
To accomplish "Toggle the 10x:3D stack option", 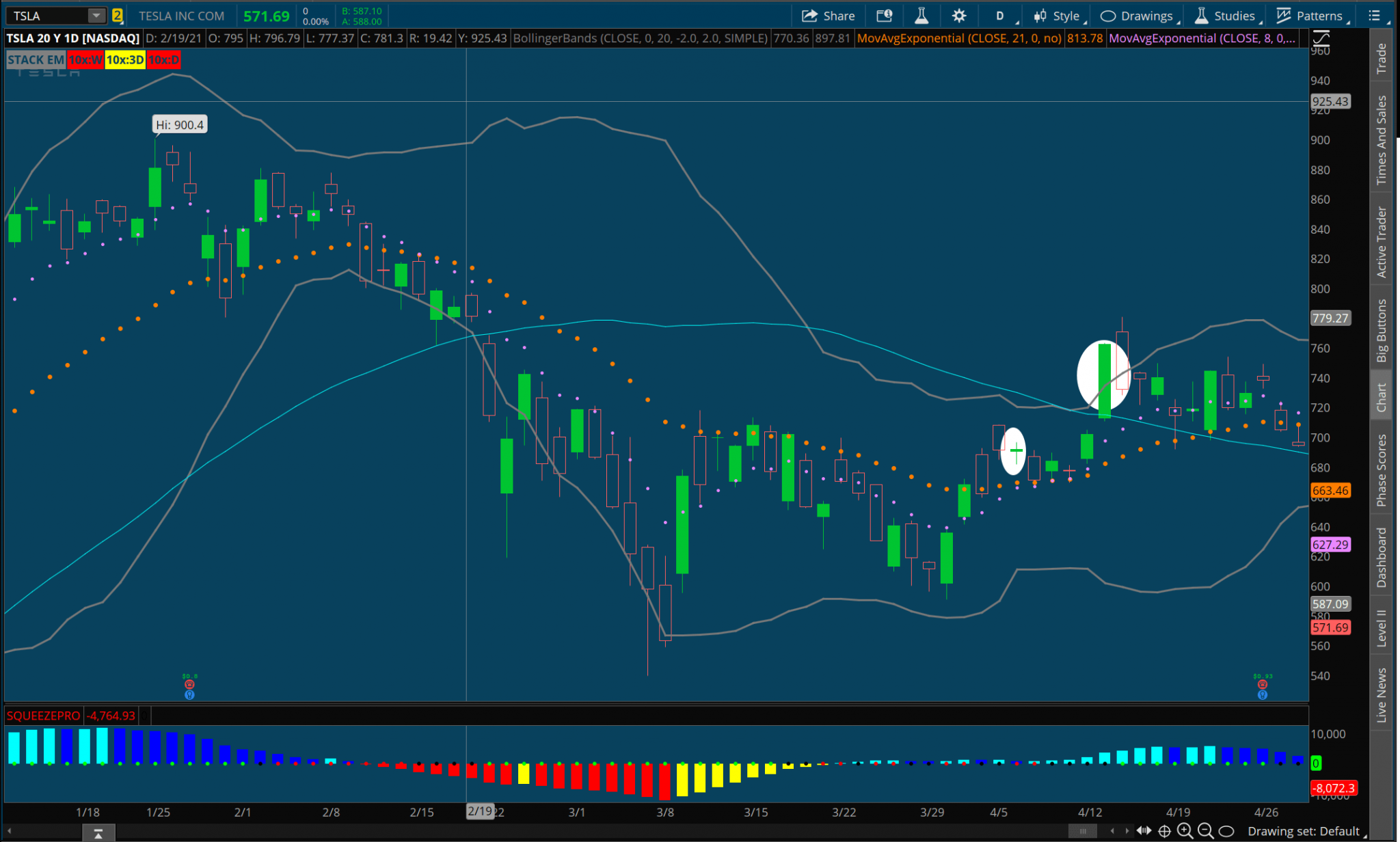I will (124, 60).
